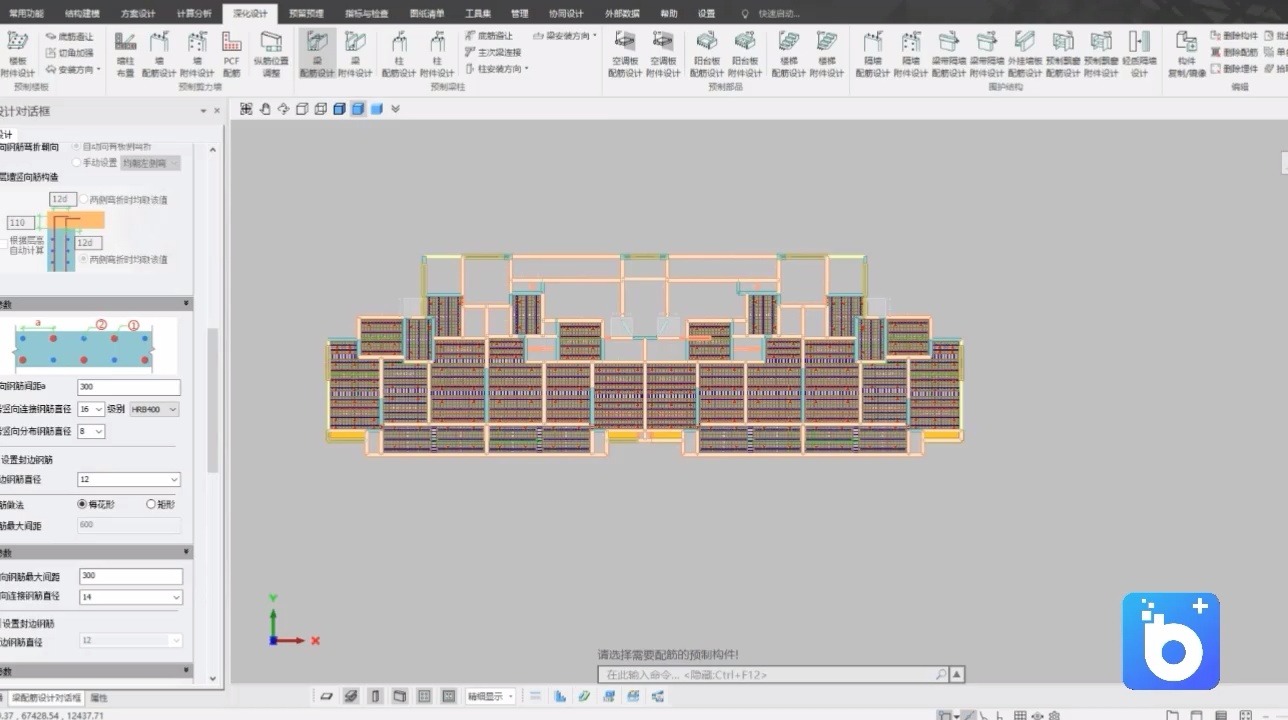This screenshot has width=1288, height=720.
Task: Click the 110 dimension field
Action: pos(20,222)
